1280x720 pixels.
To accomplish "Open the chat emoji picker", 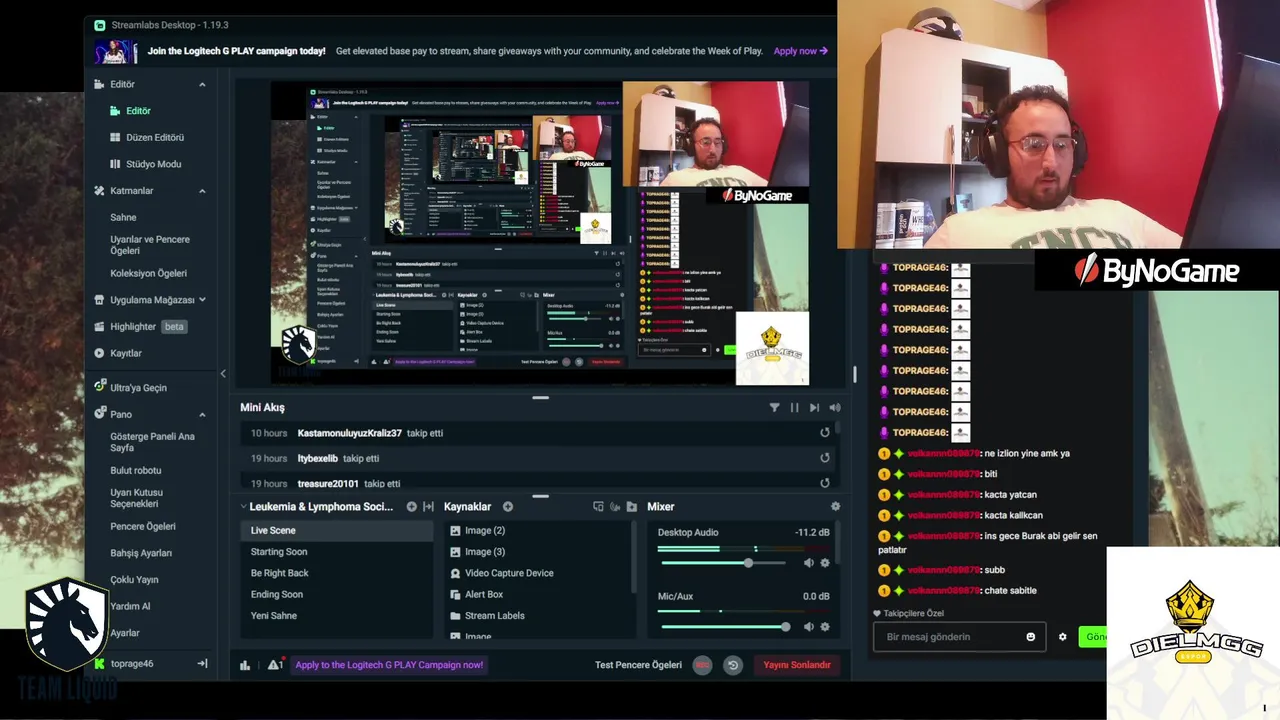I will (1031, 637).
